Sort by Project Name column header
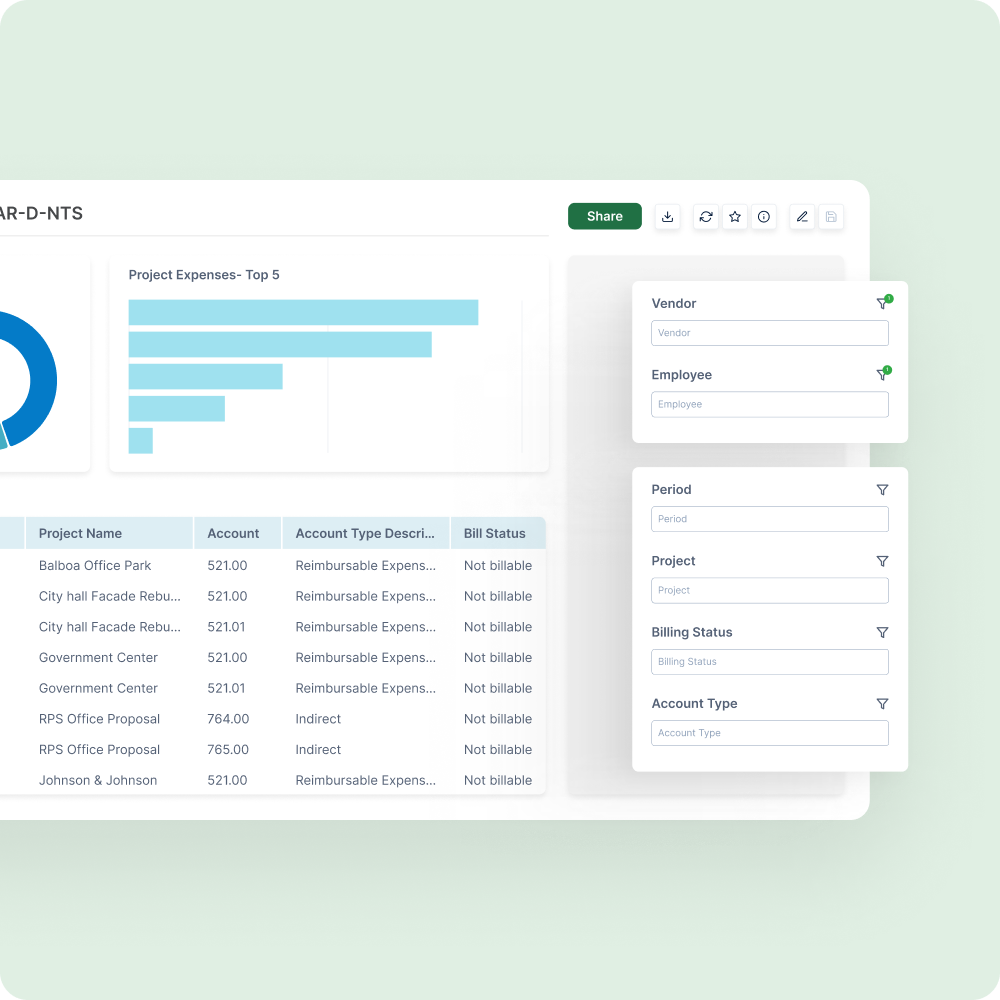The height and width of the screenshot is (1000, 1000). (x=80, y=534)
